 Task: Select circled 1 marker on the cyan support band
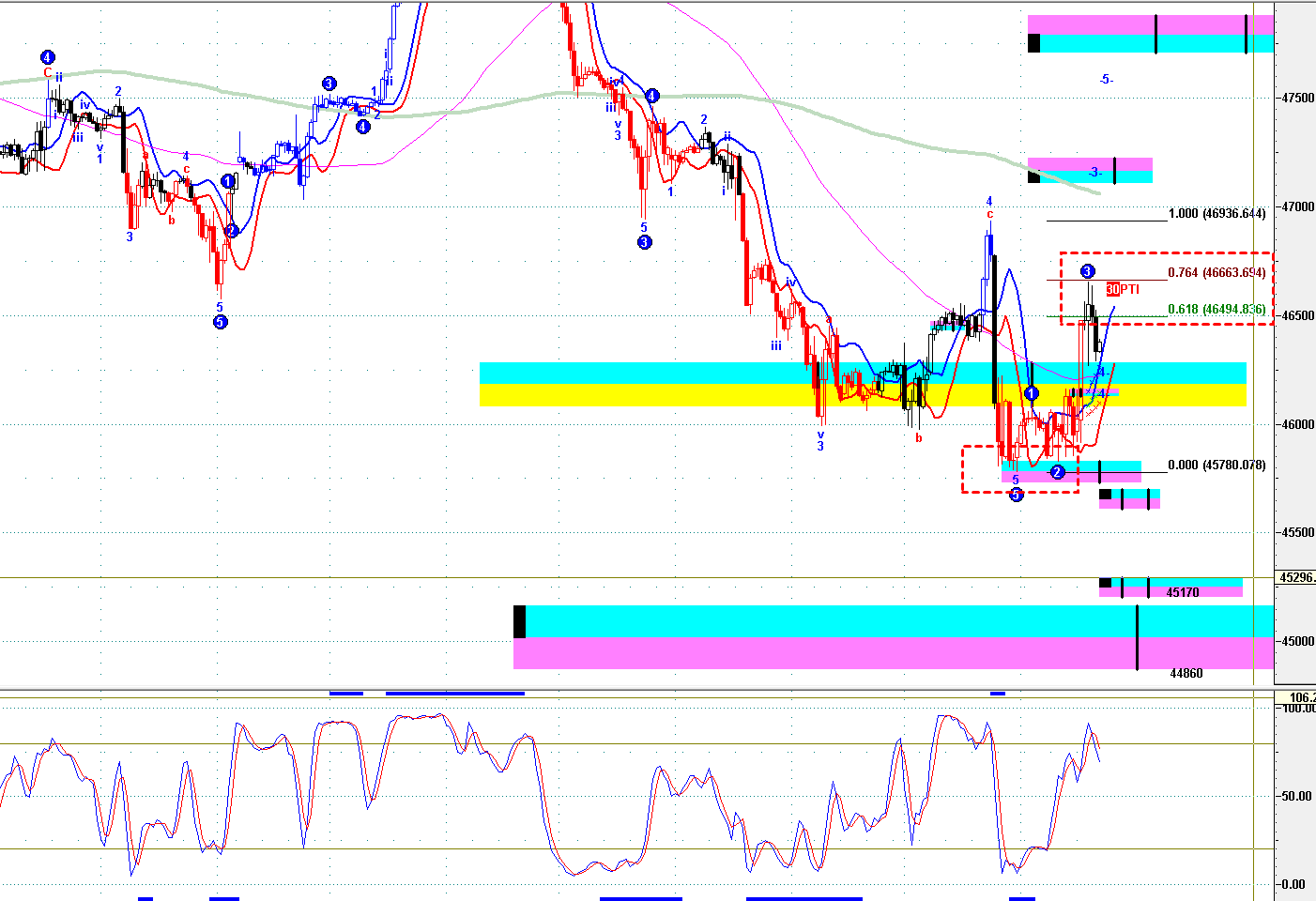(1032, 392)
